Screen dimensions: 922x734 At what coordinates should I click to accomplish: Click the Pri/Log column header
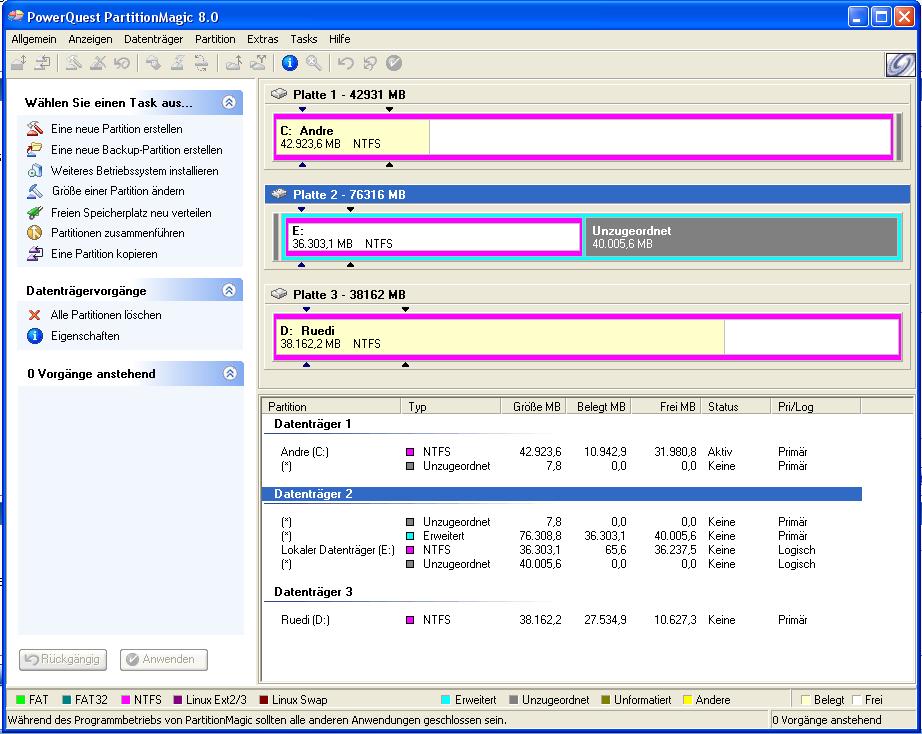(x=815, y=406)
